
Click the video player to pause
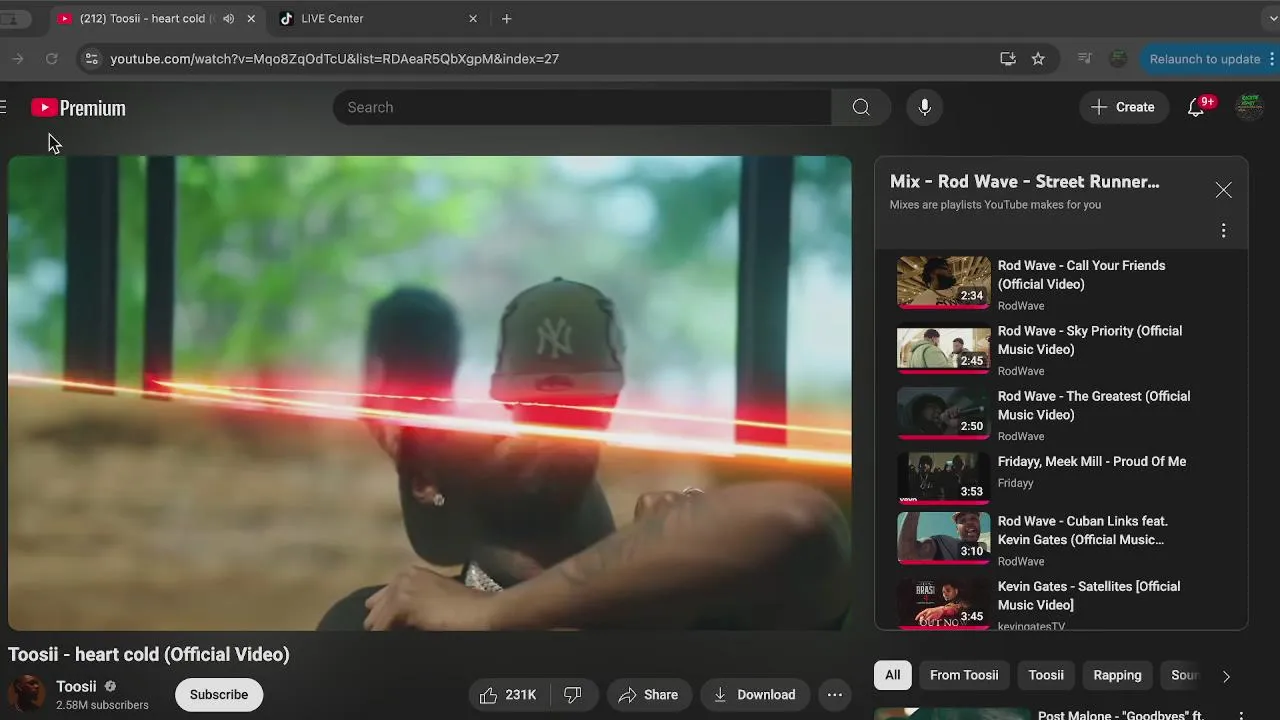coord(430,393)
